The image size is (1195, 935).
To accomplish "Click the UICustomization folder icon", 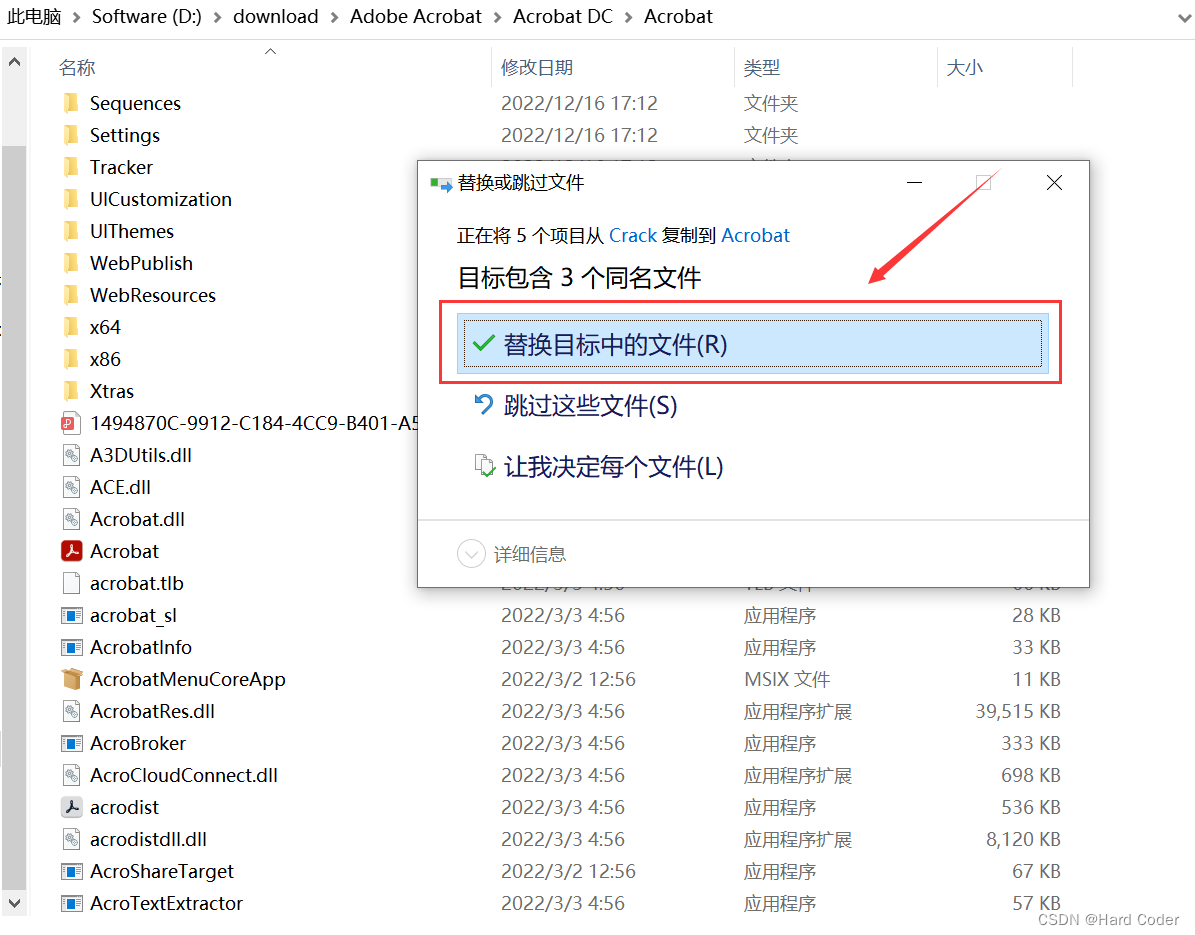I will point(71,199).
